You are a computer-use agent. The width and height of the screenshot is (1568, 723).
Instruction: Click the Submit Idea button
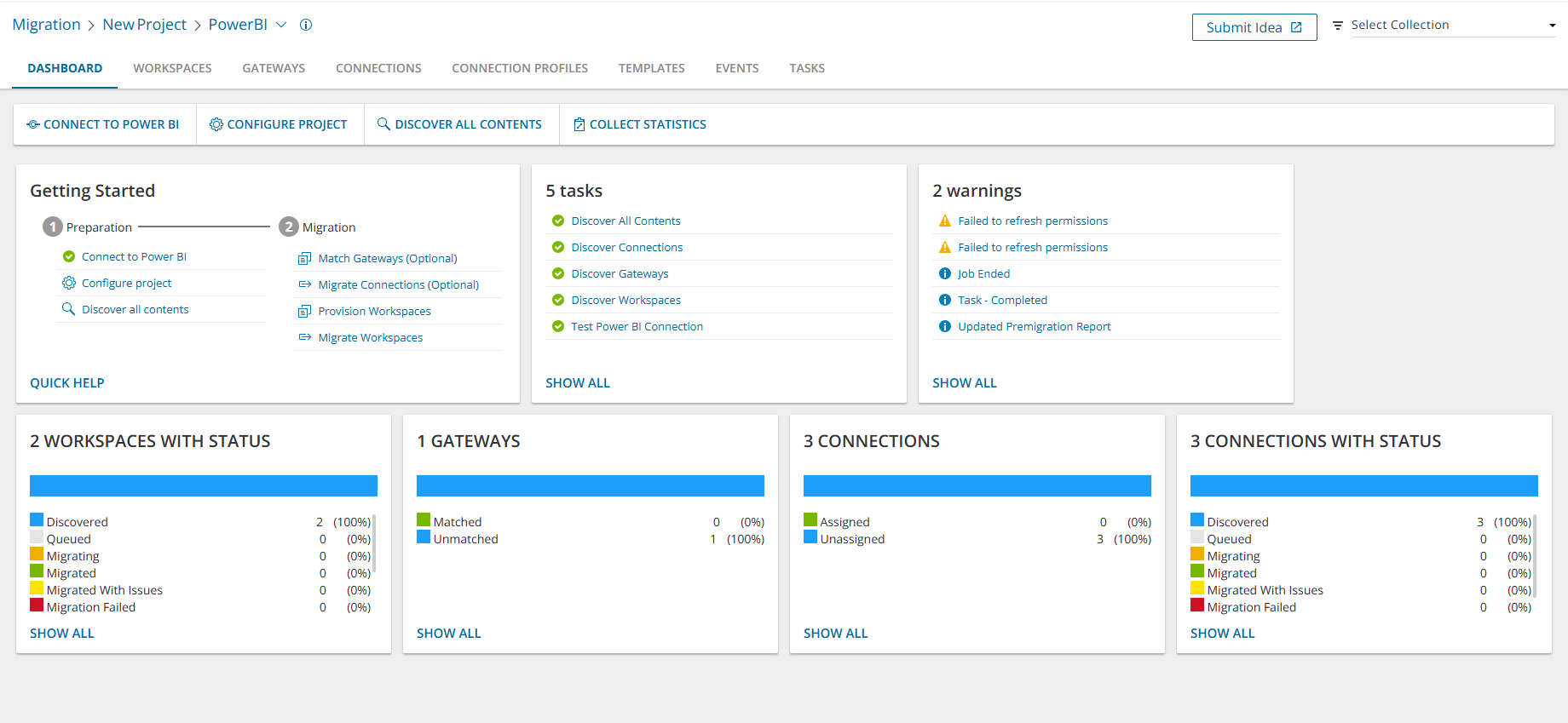point(1254,27)
